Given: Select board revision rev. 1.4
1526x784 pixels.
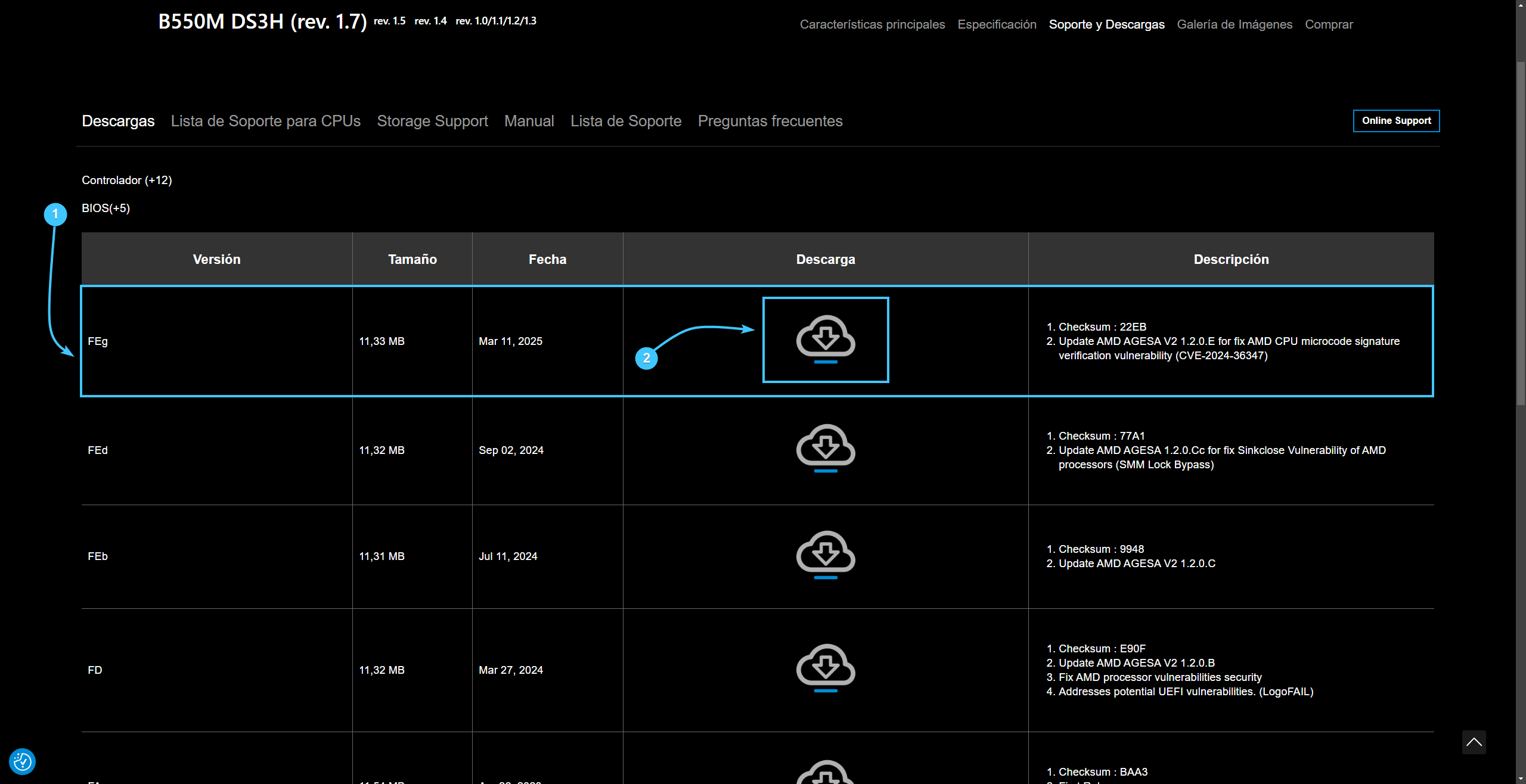Looking at the screenshot, I should coord(430,21).
